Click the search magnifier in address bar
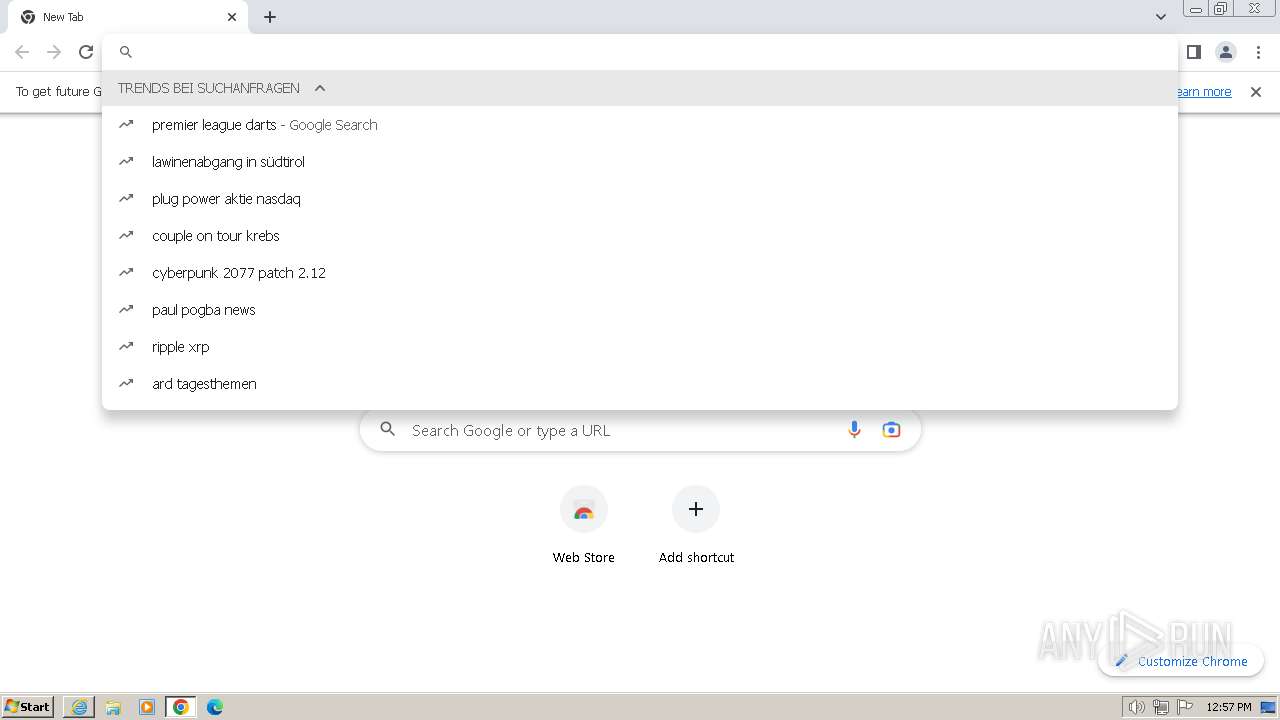The height and width of the screenshot is (720, 1280). tap(126, 52)
